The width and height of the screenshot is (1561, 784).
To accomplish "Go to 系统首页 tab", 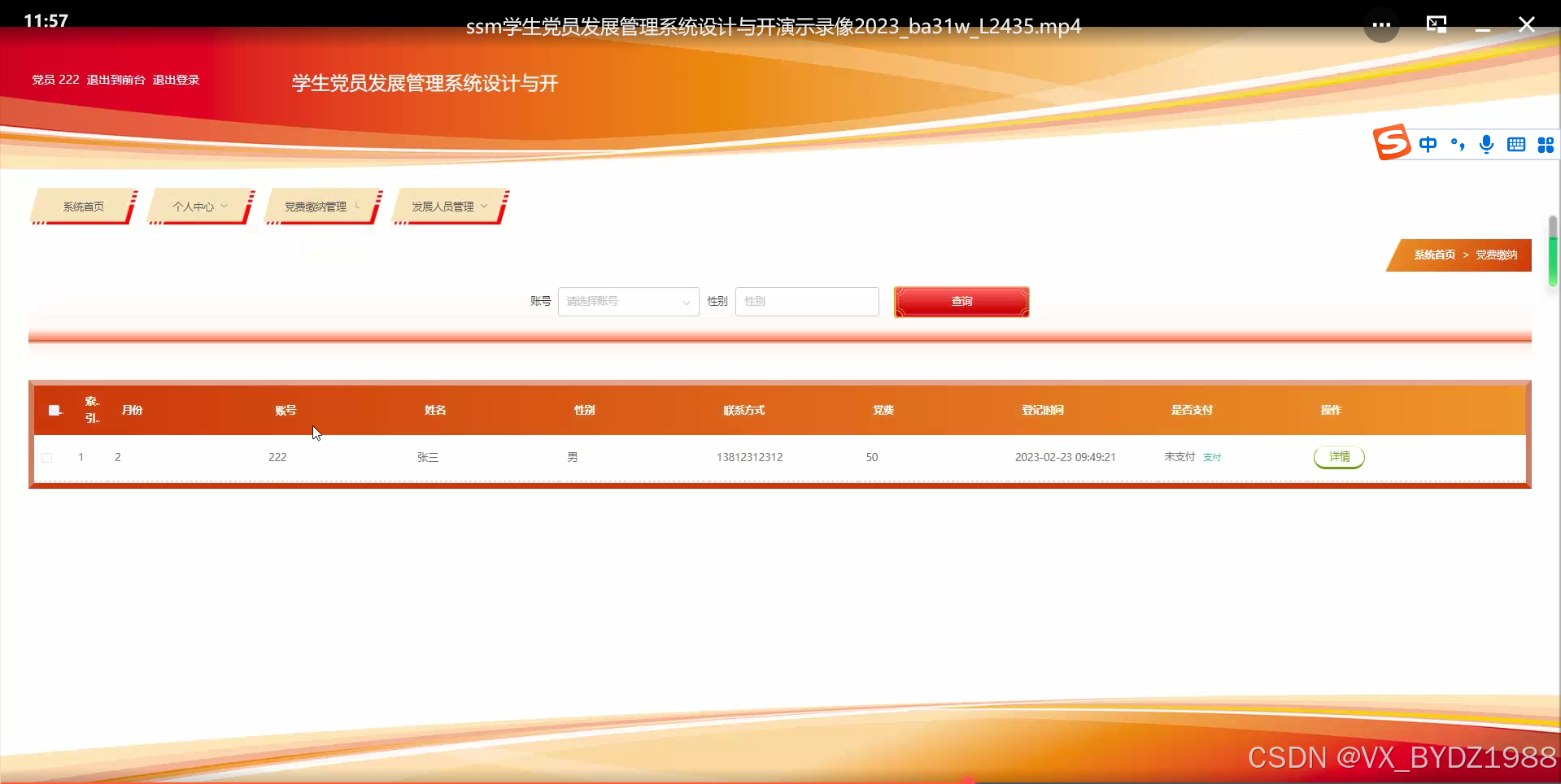I will click(83, 207).
